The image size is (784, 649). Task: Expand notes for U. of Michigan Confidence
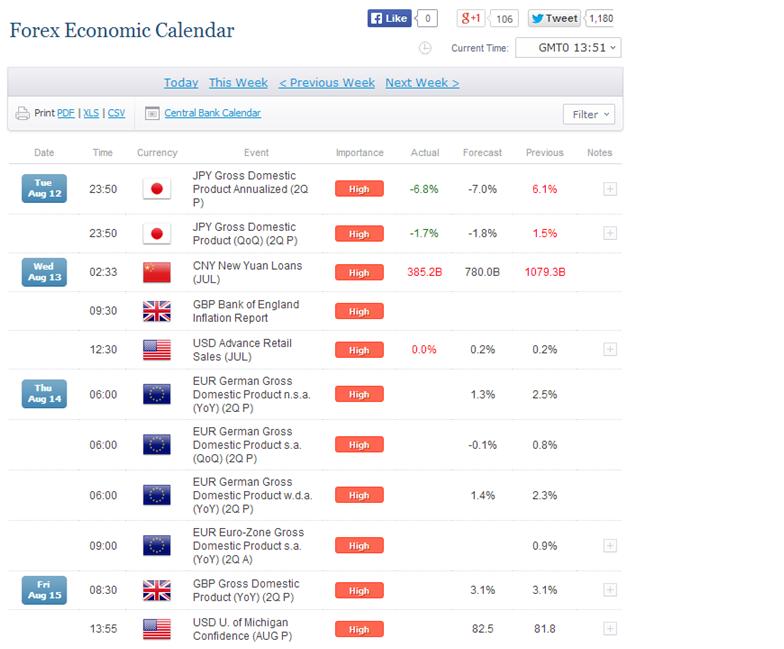click(610, 629)
